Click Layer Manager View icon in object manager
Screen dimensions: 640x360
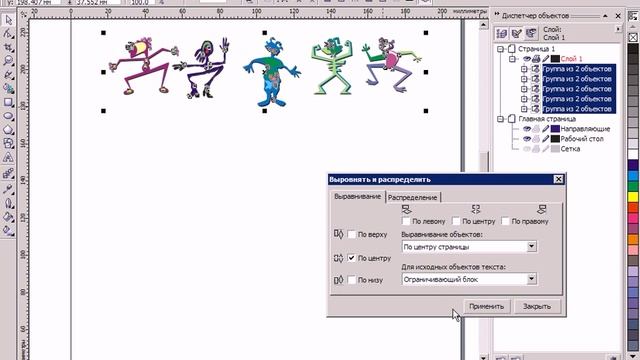click(x=531, y=33)
